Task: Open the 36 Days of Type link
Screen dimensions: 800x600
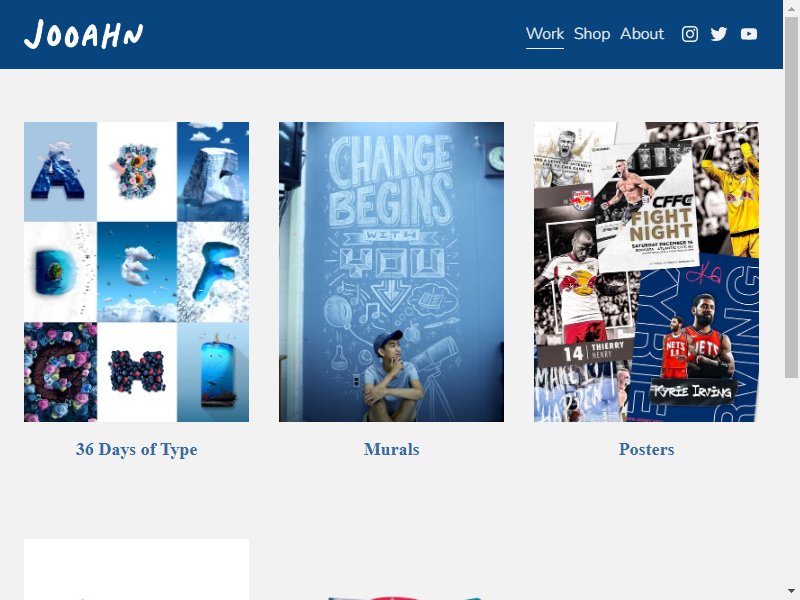Action: 136,449
